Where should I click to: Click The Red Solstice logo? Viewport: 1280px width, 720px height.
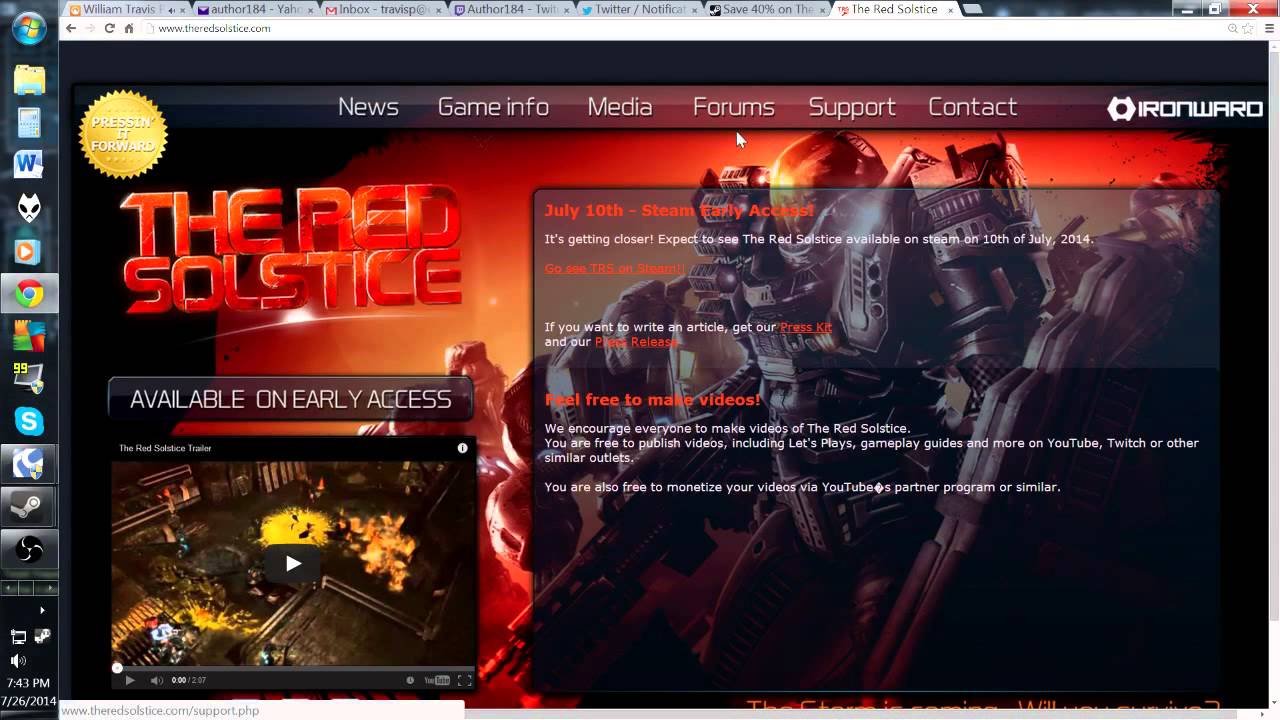[290, 250]
